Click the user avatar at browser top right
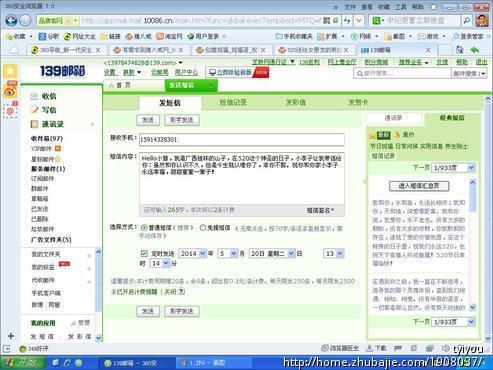 click(x=481, y=21)
